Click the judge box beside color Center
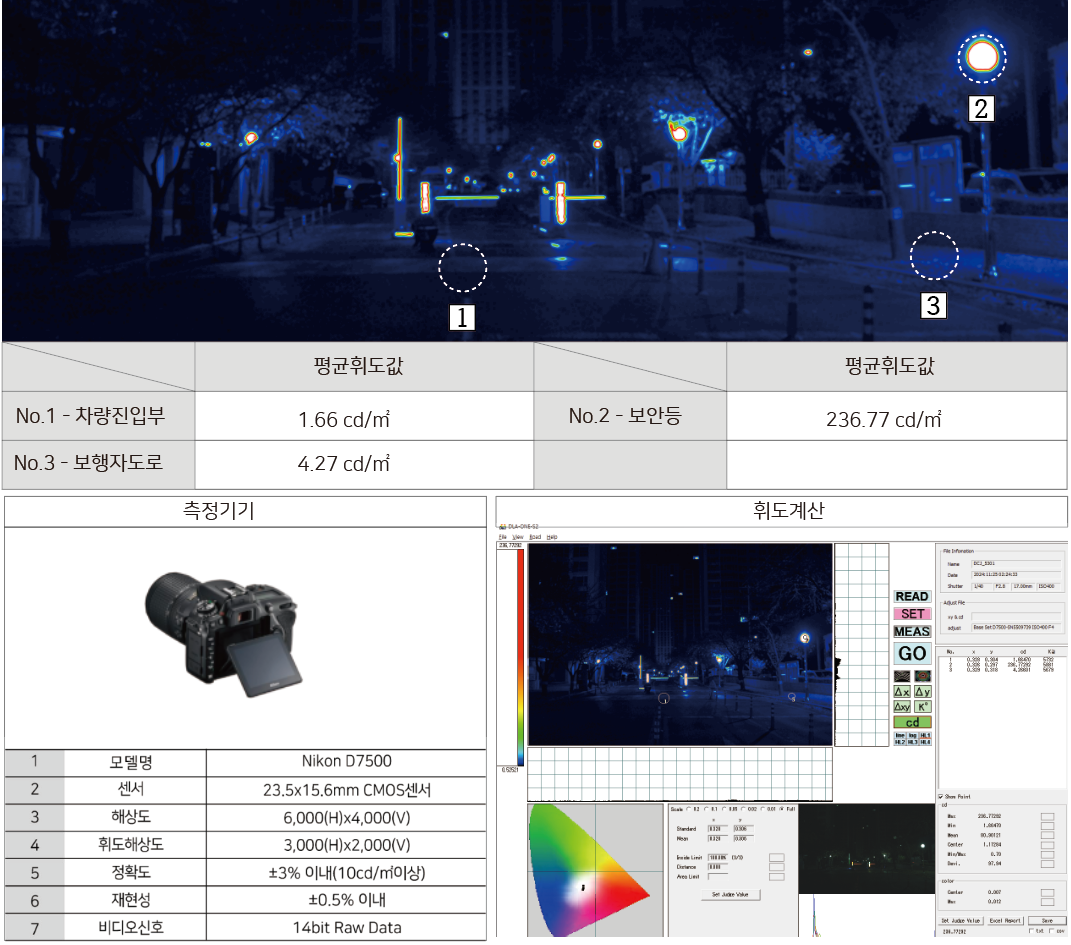 1047,893
